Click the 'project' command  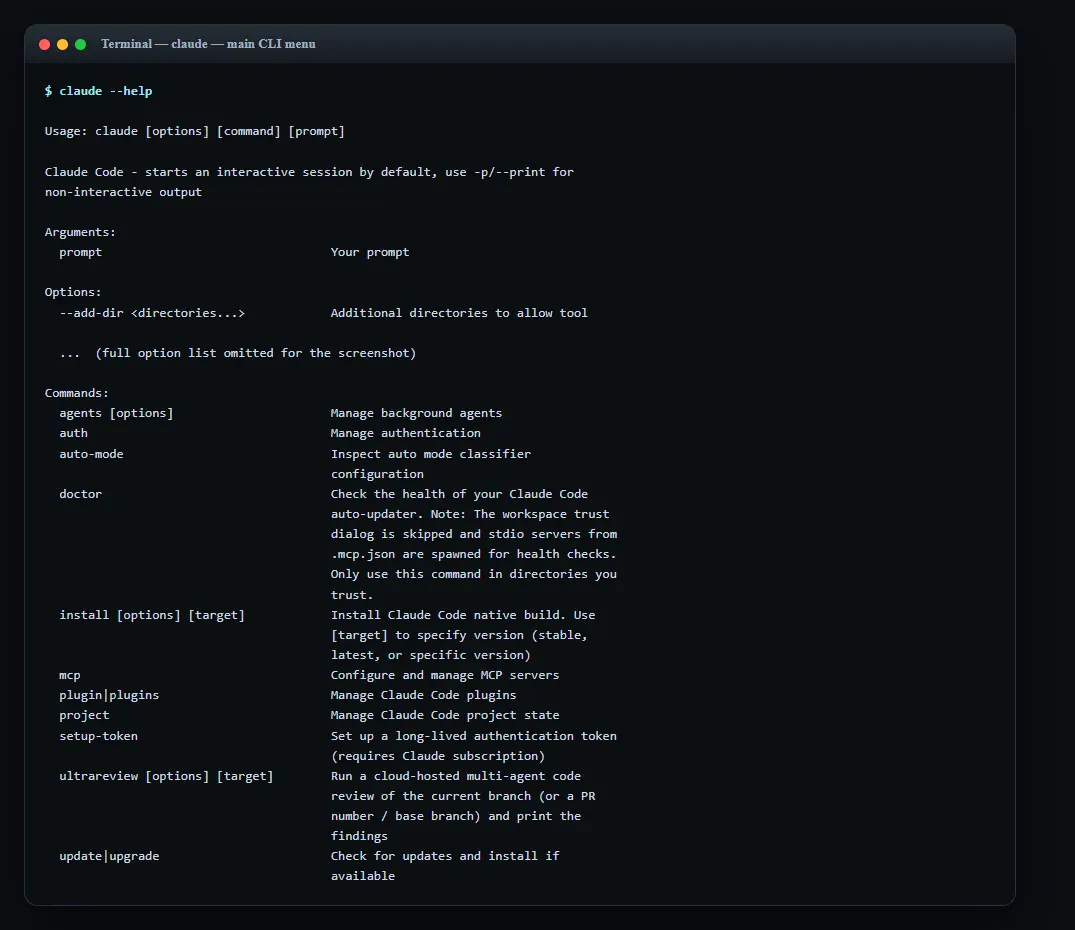(x=84, y=715)
